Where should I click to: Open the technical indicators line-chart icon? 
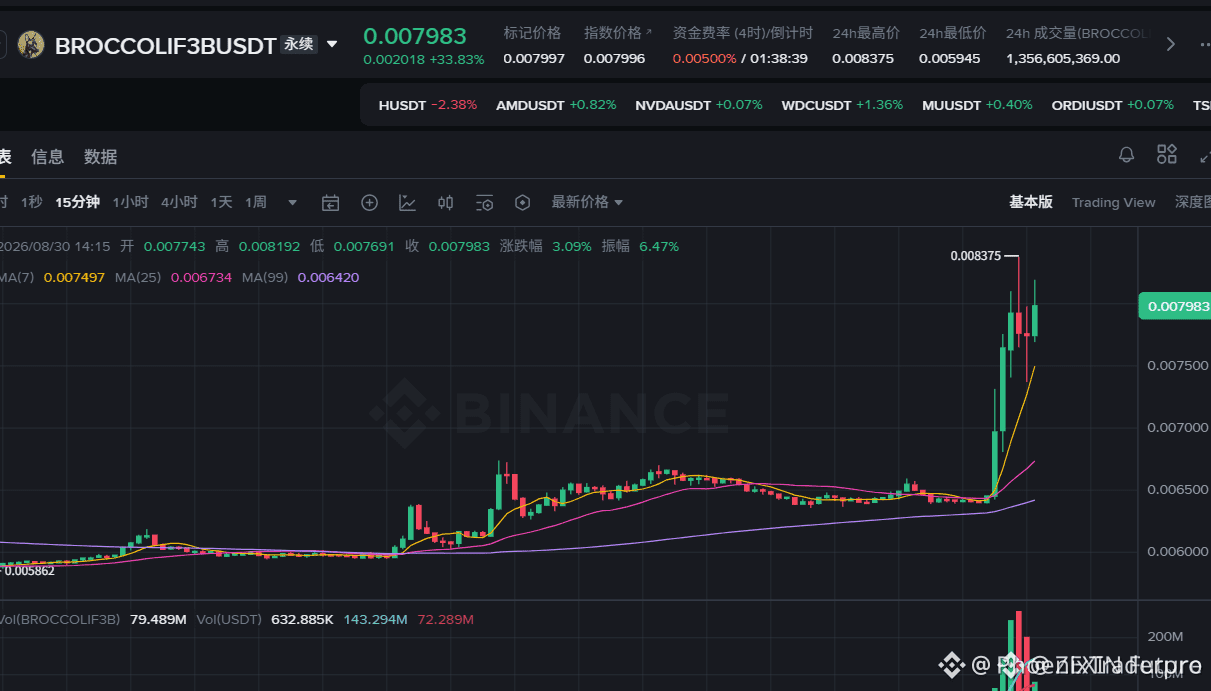click(407, 203)
